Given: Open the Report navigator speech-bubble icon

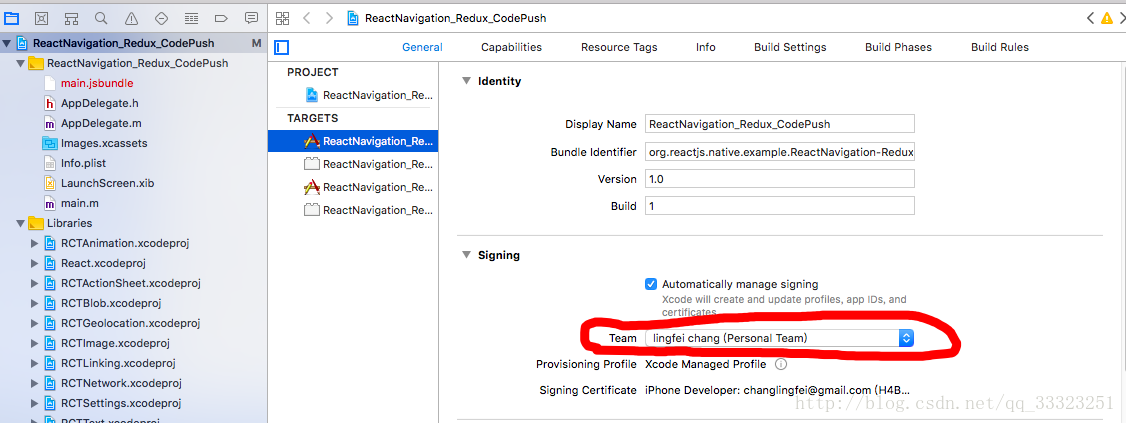Looking at the screenshot, I should (x=251, y=18).
